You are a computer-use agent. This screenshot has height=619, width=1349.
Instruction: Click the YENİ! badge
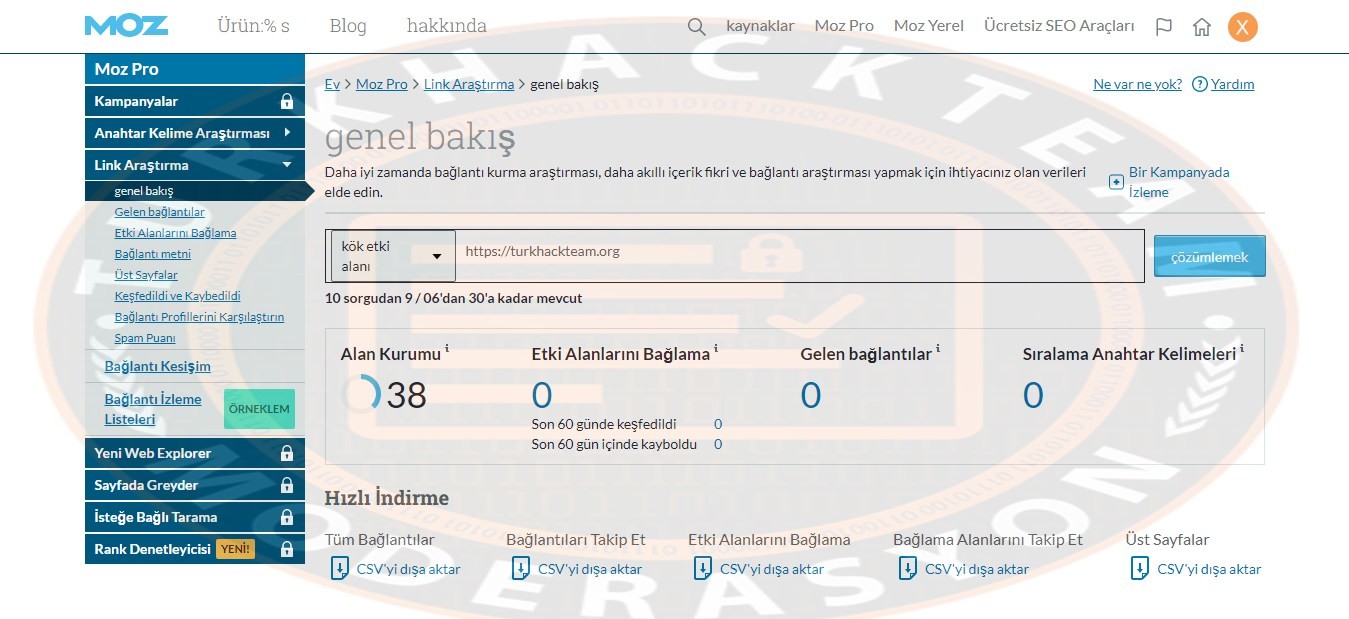236,549
